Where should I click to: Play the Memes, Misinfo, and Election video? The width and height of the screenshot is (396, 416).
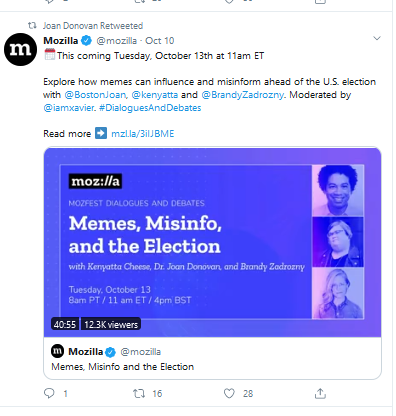coord(212,242)
